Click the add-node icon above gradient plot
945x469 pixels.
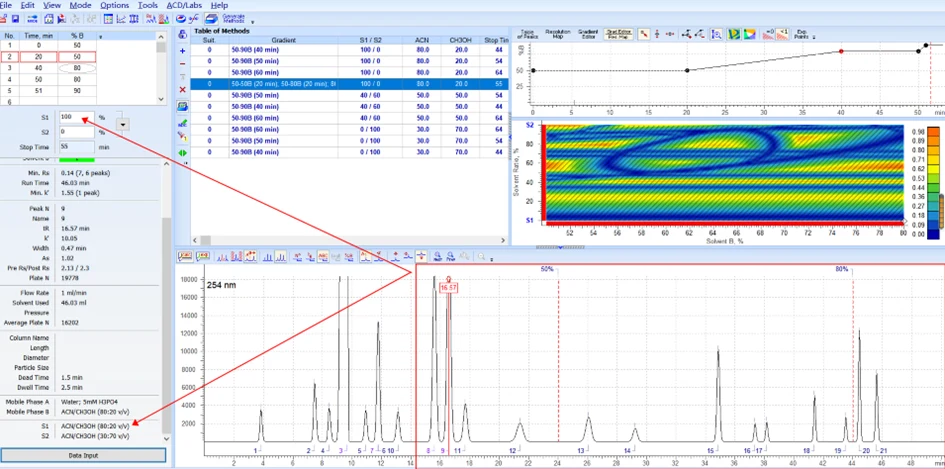pos(686,33)
